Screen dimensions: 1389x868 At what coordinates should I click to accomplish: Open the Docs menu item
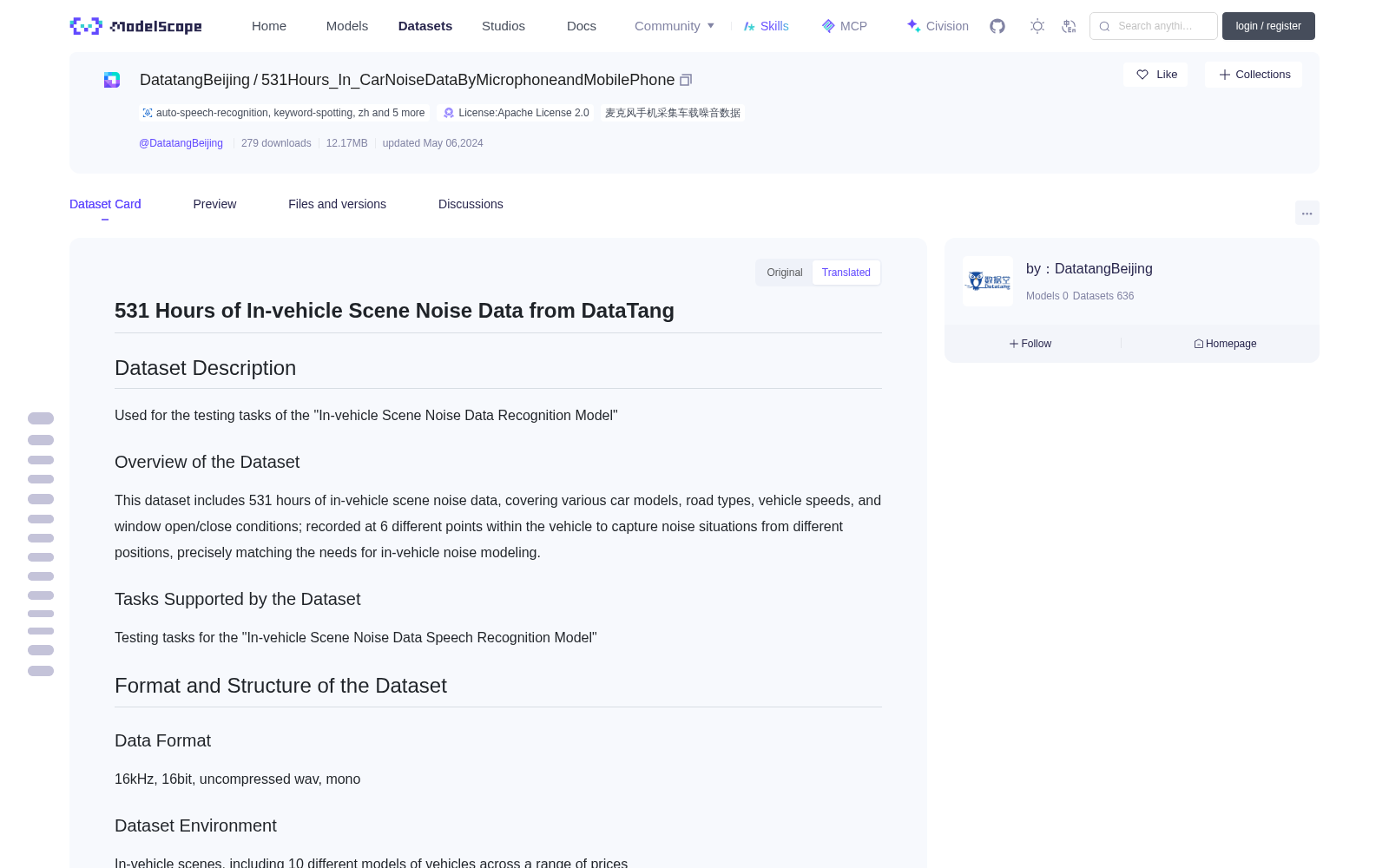click(x=582, y=26)
